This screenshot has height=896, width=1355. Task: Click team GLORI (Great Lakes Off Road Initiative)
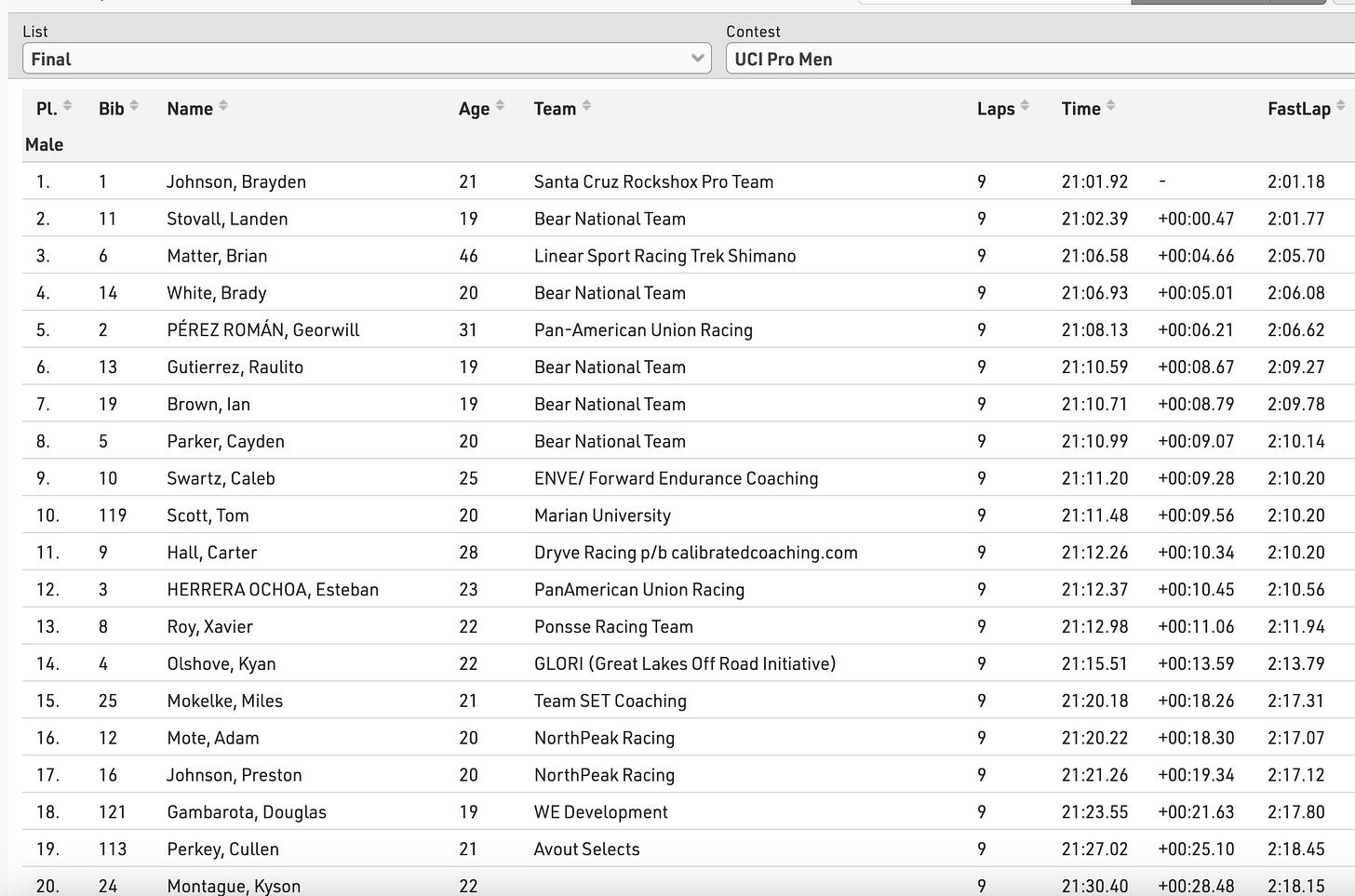tap(685, 664)
